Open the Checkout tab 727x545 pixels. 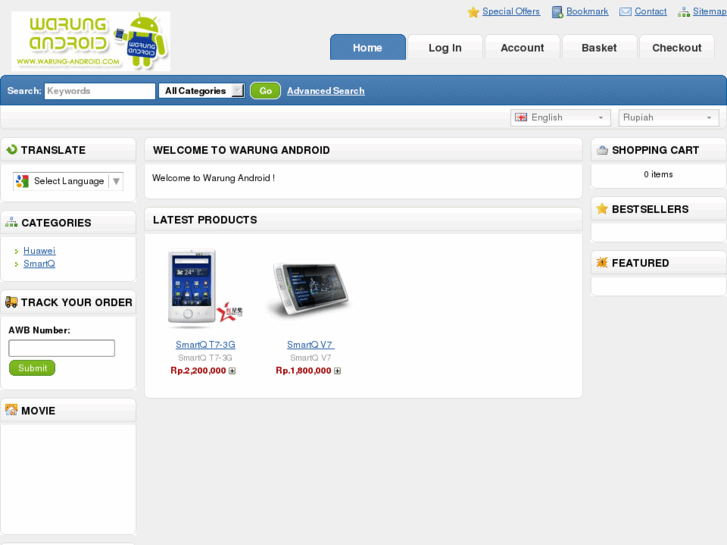tap(676, 47)
